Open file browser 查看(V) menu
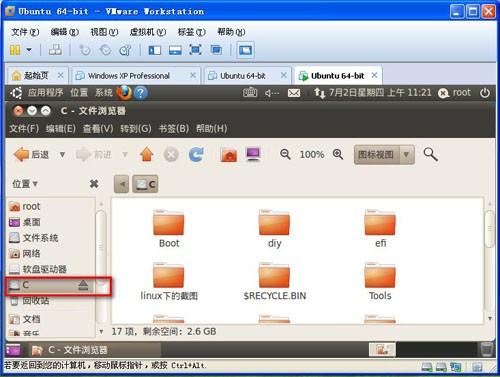Viewport: 500px width, 377px height. pyautogui.click(x=98, y=129)
